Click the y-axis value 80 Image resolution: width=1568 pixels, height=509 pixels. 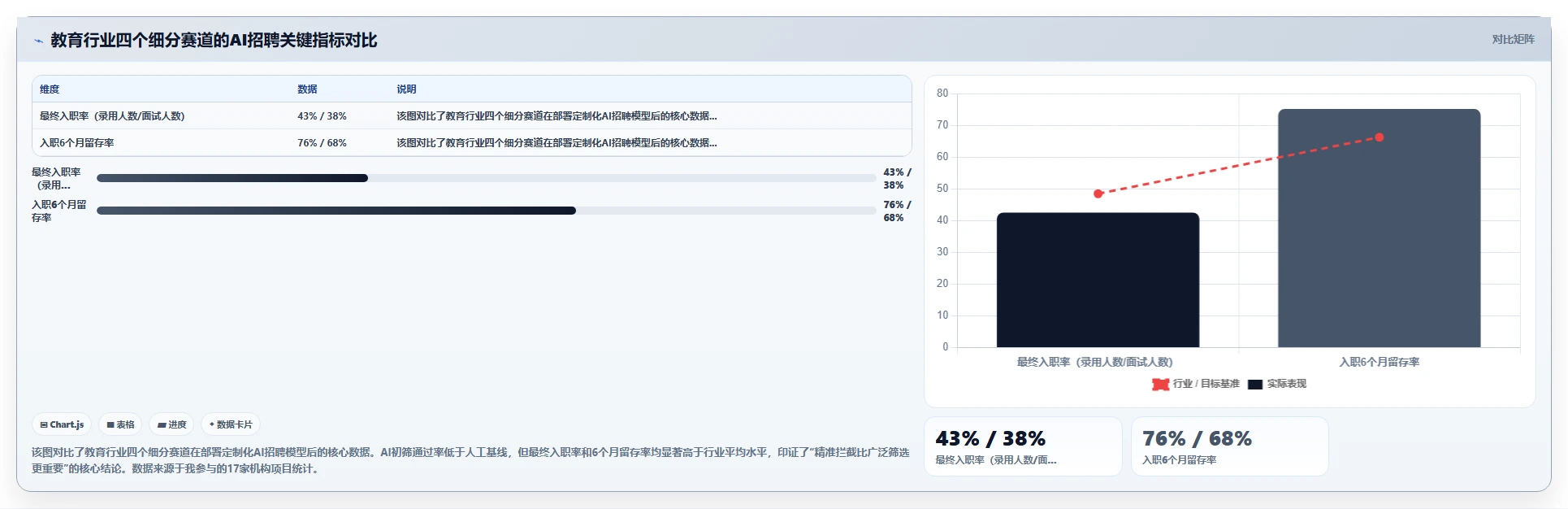tap(942, 94)
